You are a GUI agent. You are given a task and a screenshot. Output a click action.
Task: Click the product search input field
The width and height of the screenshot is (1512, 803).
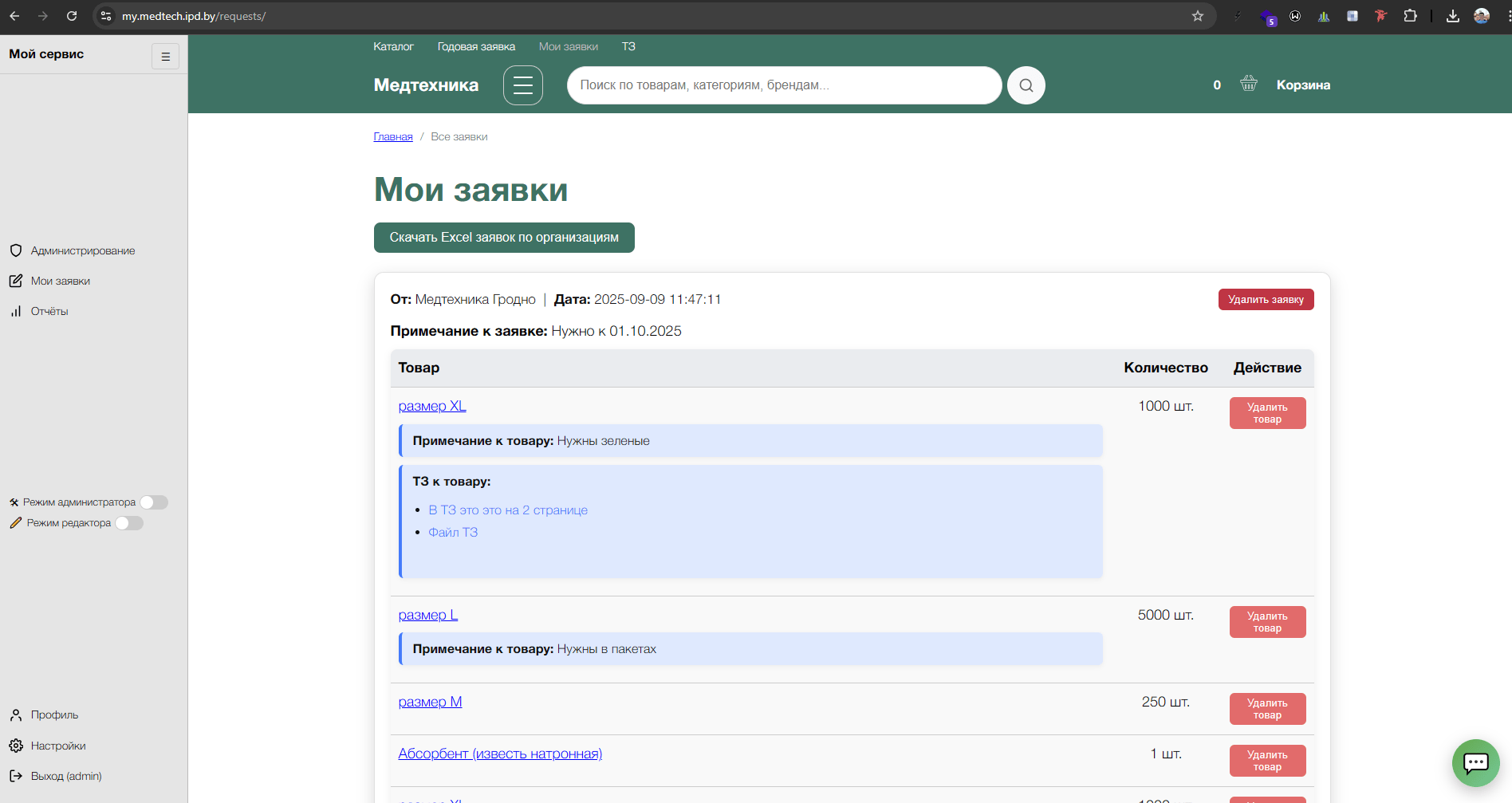tap(784, 85)
